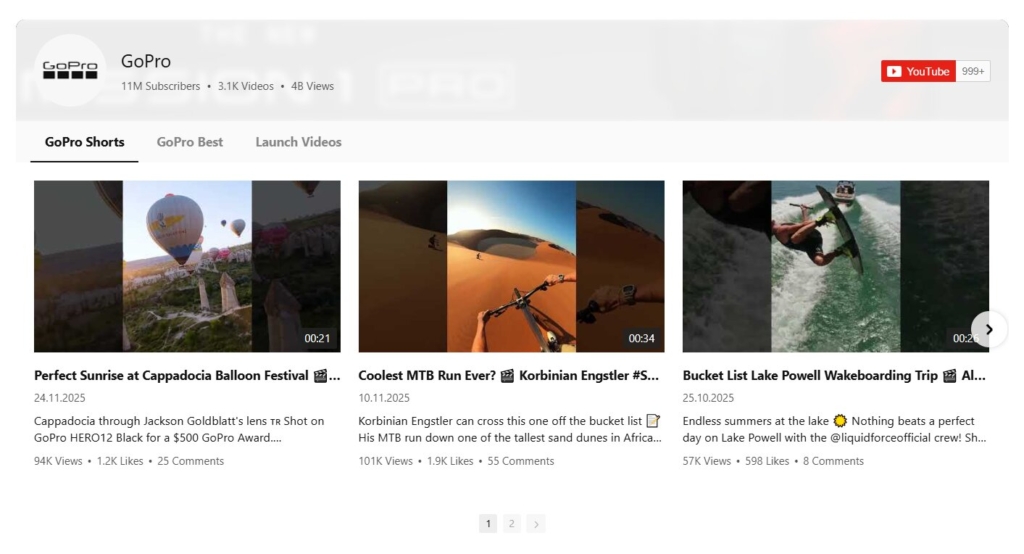Click the 1.9K Likes stat
The image size is (1024, 554).
coord(450,461)
